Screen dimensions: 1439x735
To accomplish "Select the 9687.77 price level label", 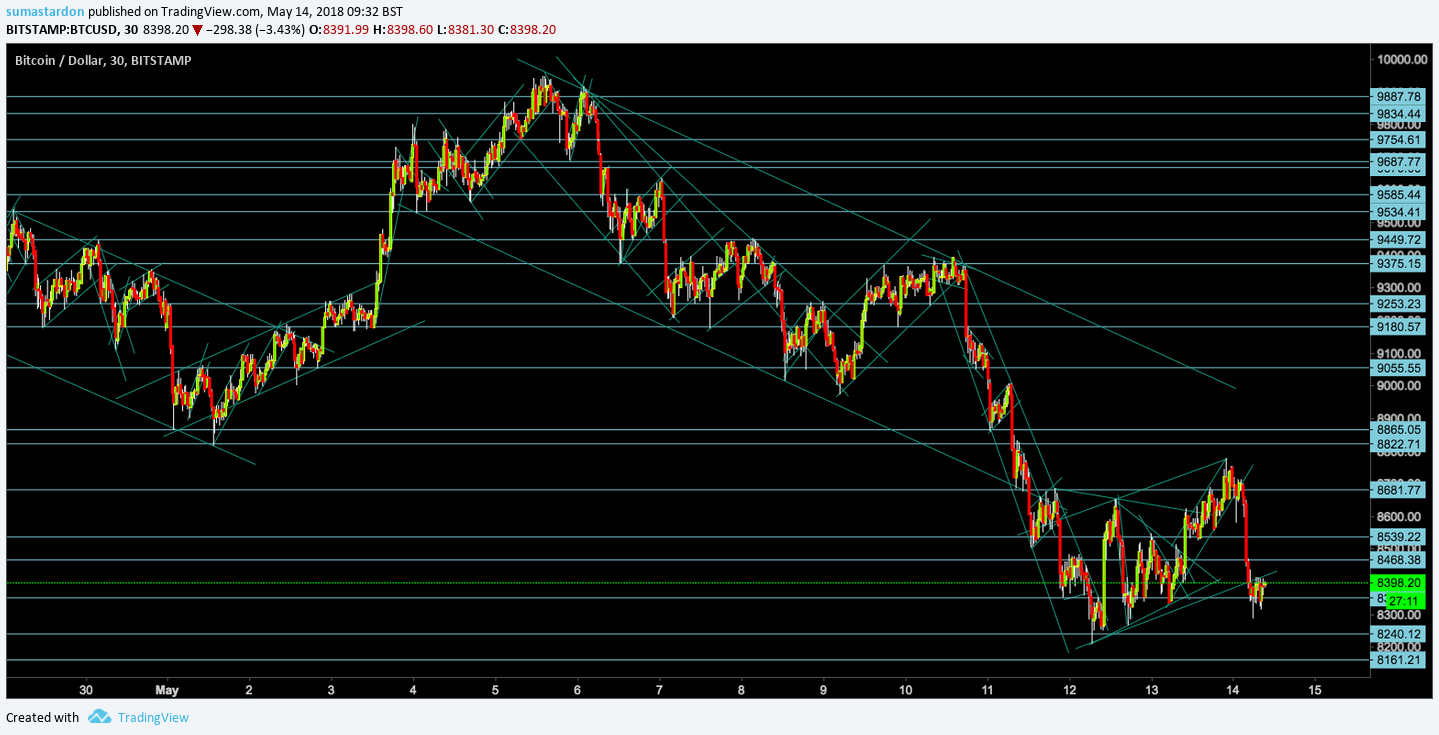I will [1398, 161].
